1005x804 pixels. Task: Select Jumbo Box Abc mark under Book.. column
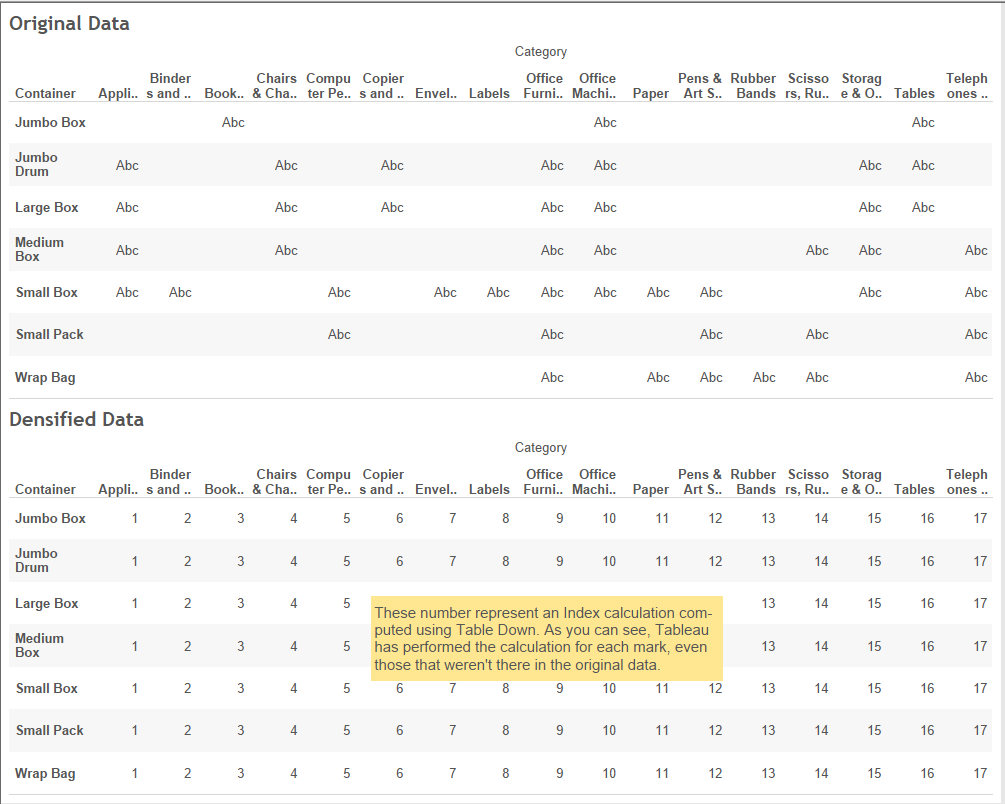click(233, 122)
